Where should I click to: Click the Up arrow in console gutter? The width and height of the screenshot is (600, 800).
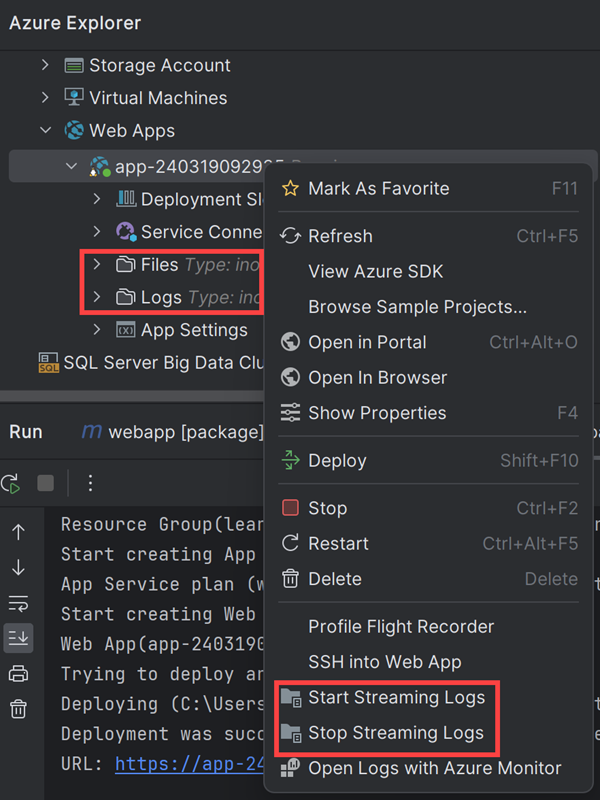pos(18,532)
